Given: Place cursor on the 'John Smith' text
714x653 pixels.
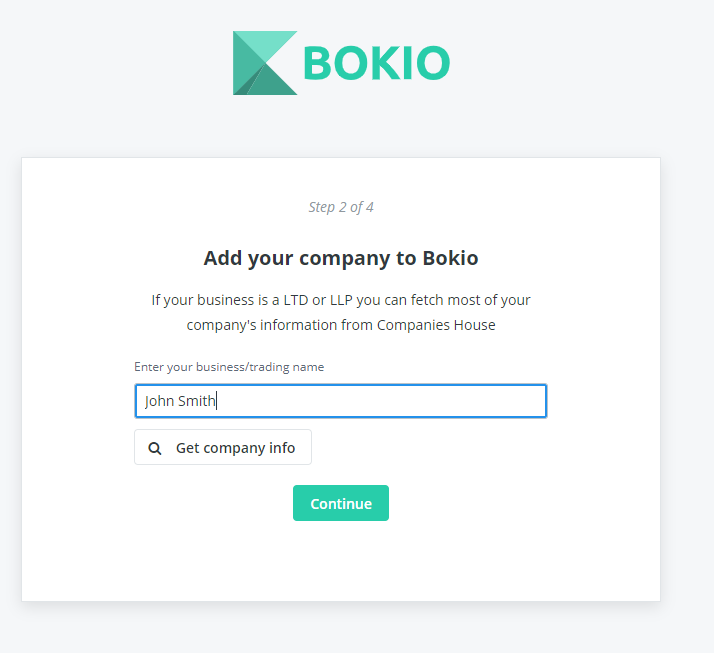Looking at the screenshot, I should pos(180,401).
